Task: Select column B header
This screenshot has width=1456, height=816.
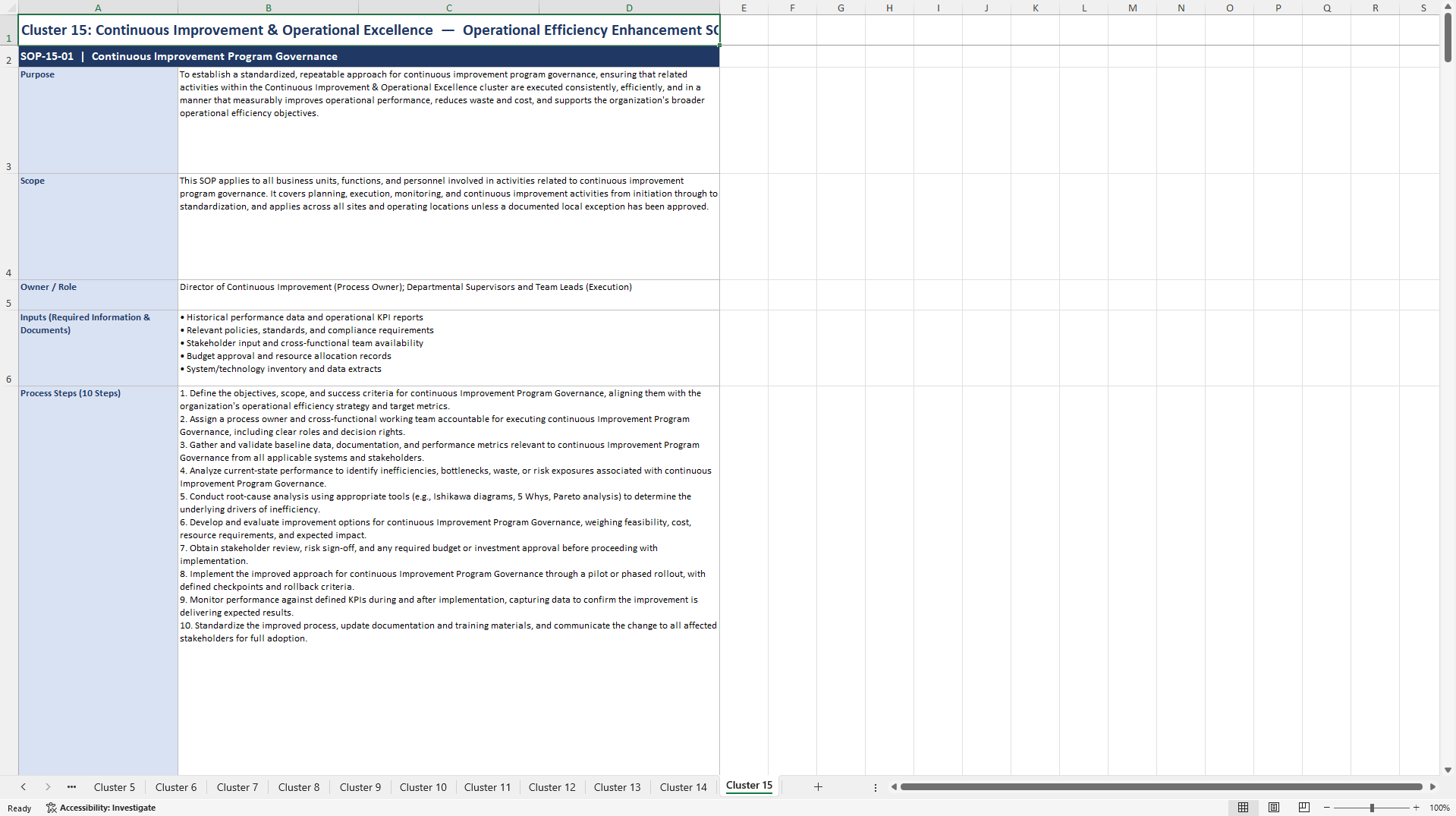Action: [x=268, y=8]
